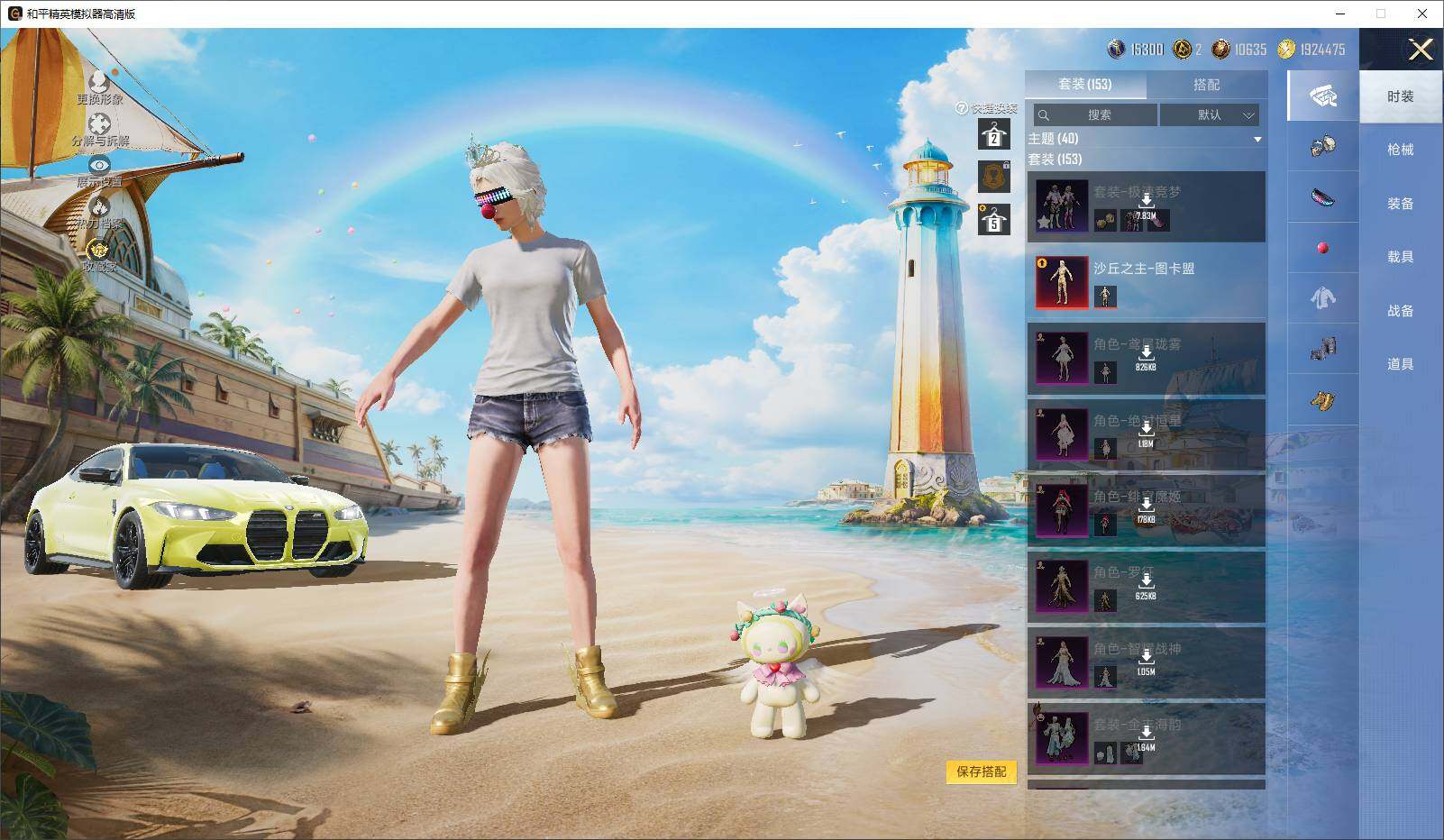Select the headwear masks category icon
Viewport: 1444px width, 840px height.
click(1322, 146)
